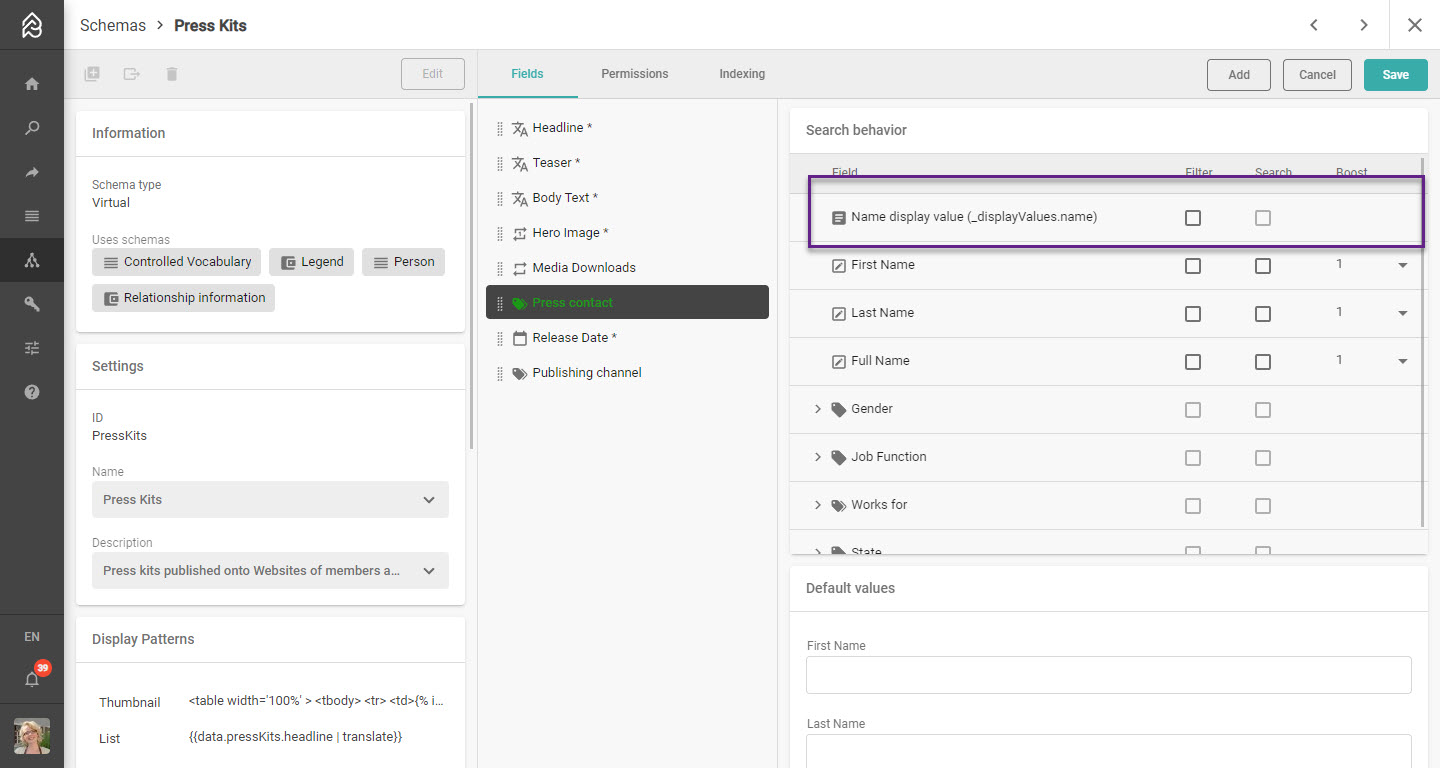Click Schemas breadcrumb link
1440x768 pixels.
tap(113, 26)
